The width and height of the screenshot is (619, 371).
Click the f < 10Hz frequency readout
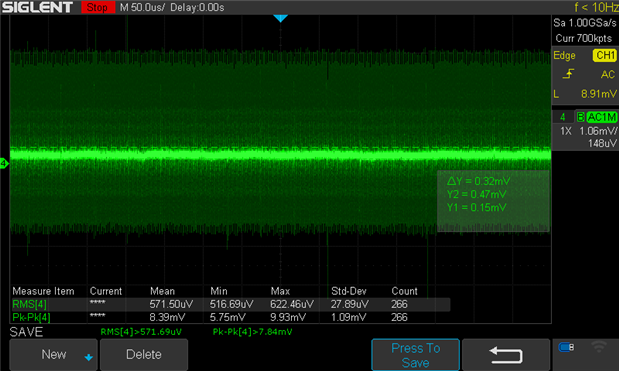tap(596, 7)
